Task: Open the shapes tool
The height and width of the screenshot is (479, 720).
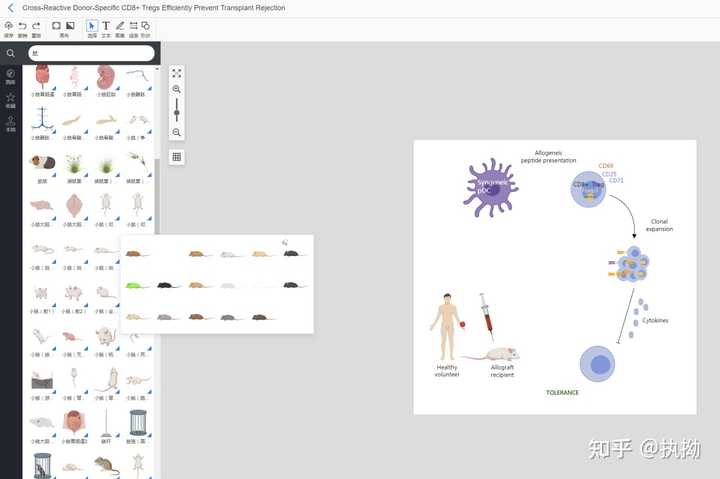Action: point(146,26)
